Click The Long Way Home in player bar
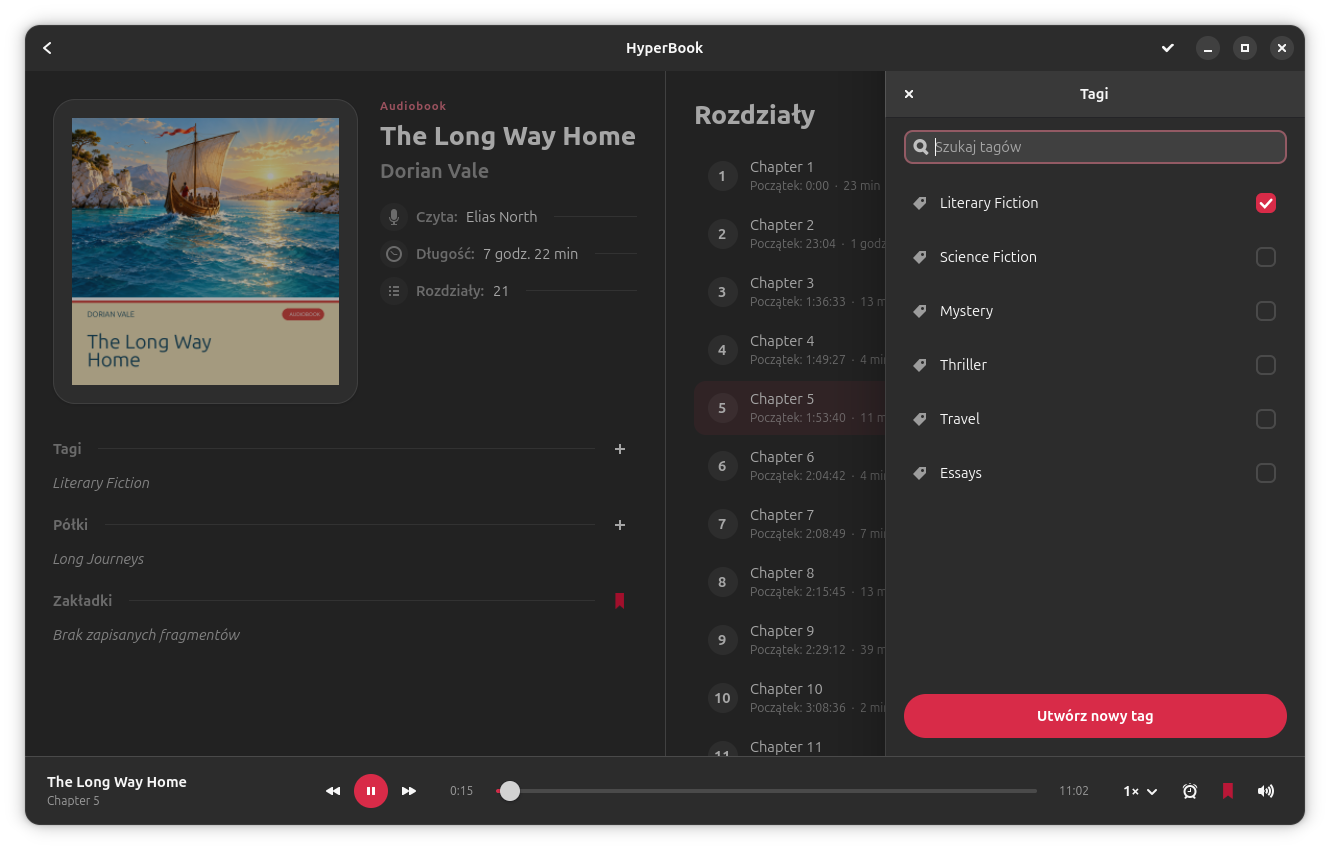Image resolution: width=1330 pixels, height=850 pixels. pos(117,782)
